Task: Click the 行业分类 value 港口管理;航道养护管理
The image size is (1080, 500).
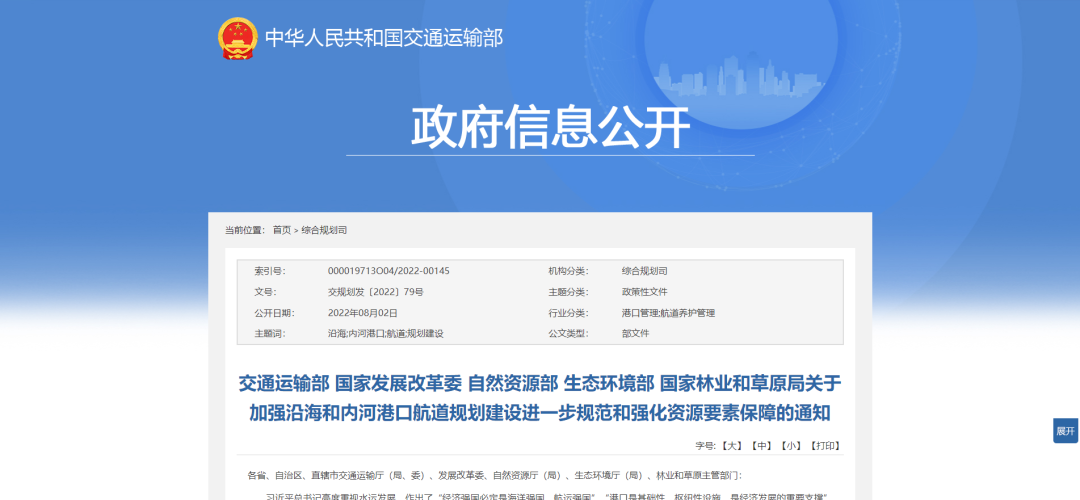Action: click(x=668, y=313)
